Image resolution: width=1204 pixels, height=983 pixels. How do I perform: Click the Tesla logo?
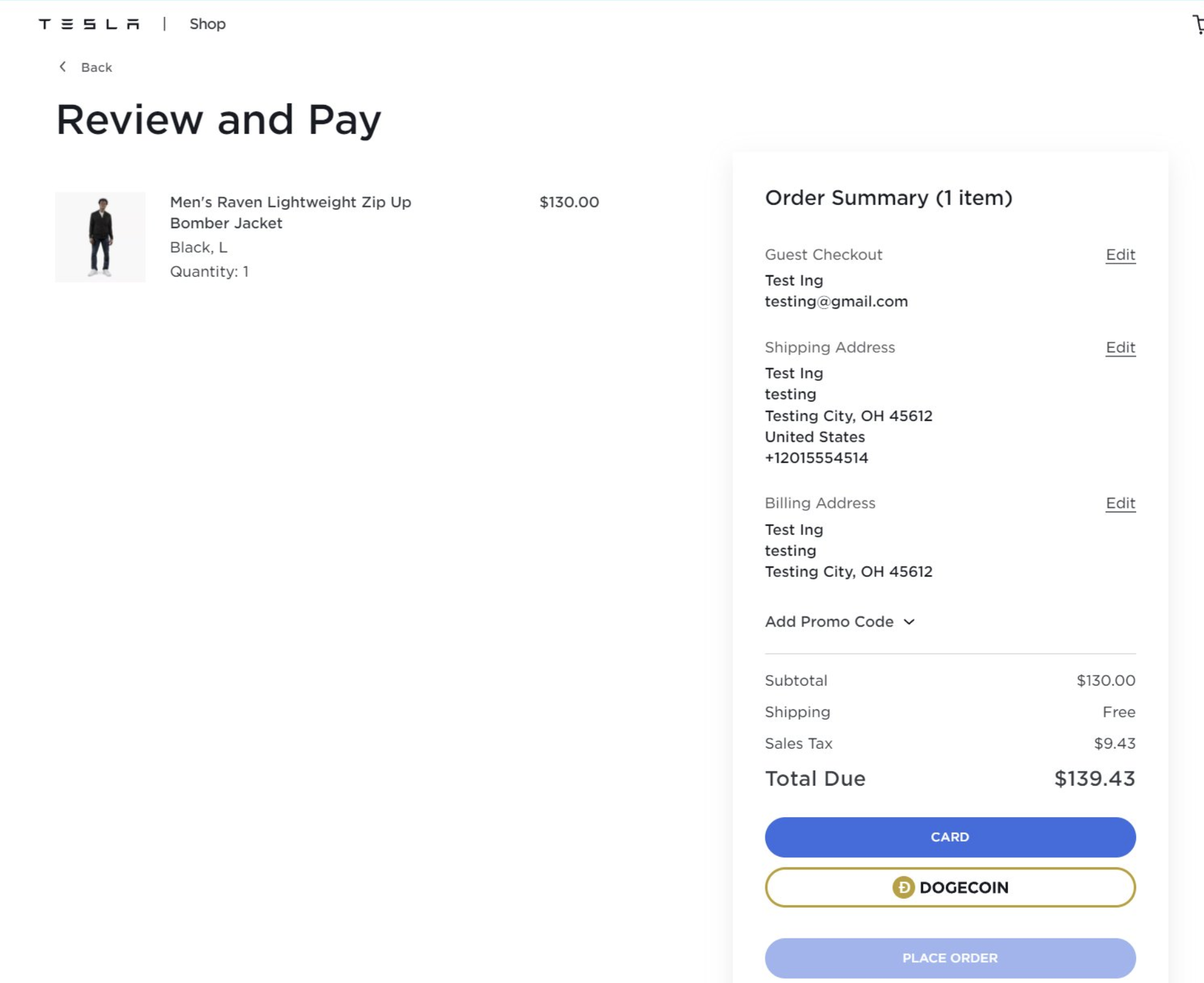[88, 24]
